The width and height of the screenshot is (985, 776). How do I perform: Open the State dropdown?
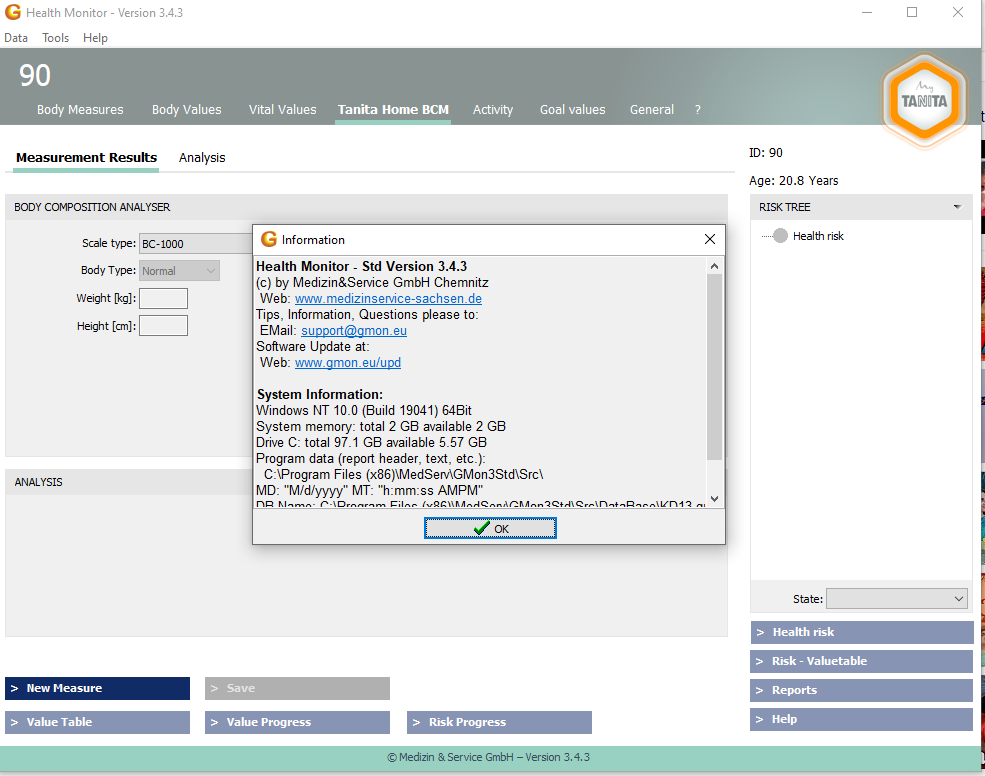click(x=958, y=599)
